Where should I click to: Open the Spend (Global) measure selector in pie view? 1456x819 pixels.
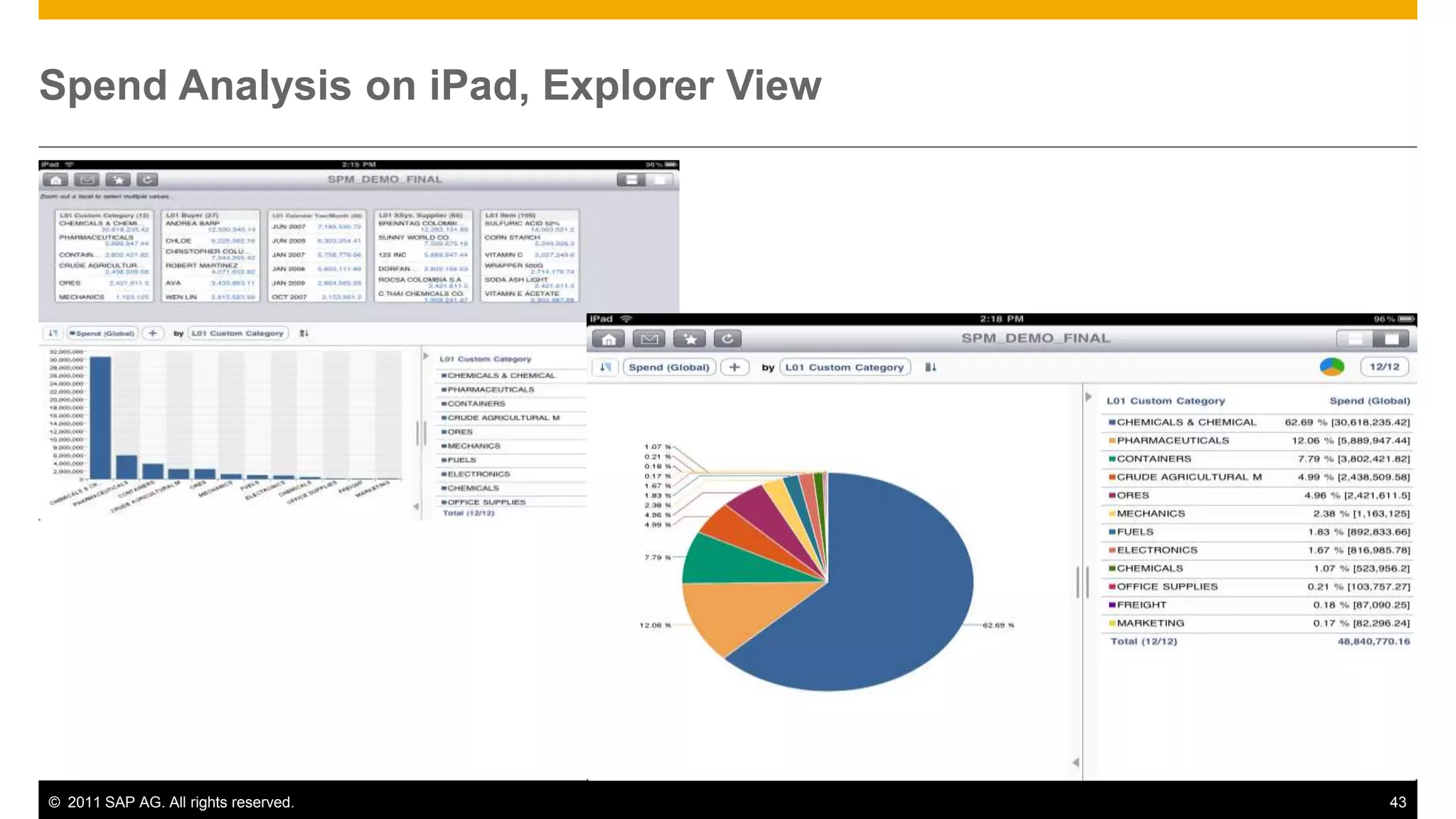pyautogui.click(x=669, y=368)
